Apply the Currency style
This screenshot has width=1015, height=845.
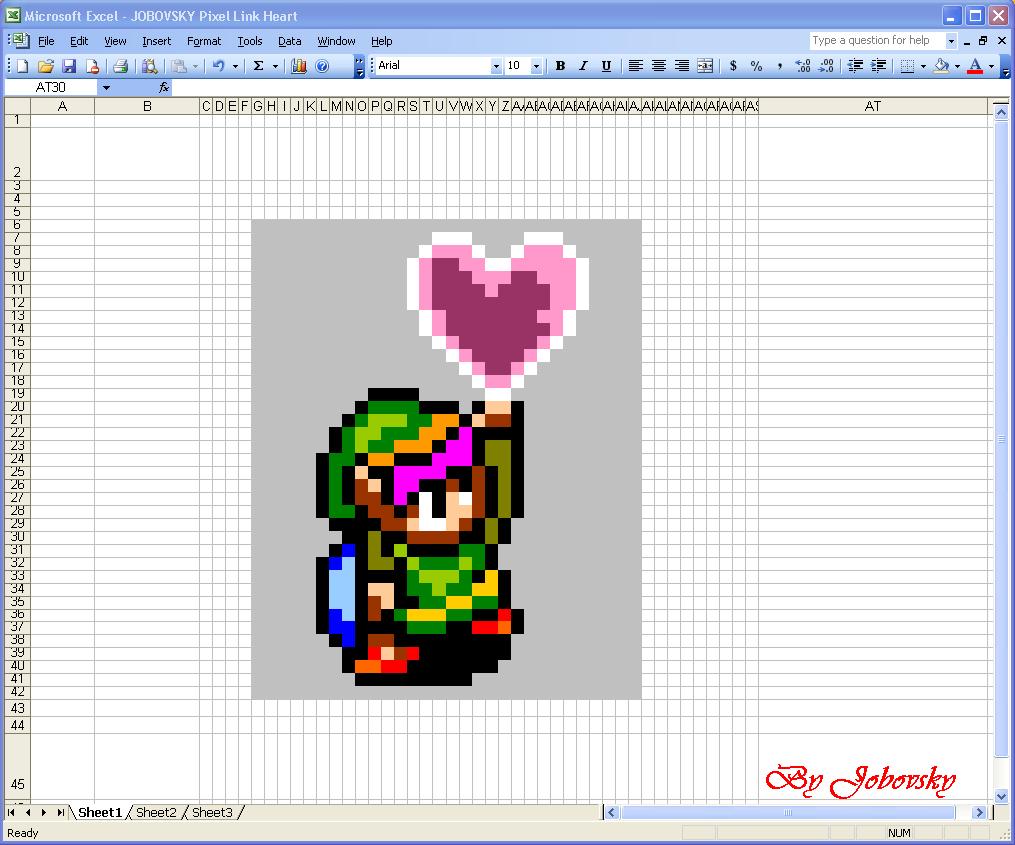coord(731,66)
